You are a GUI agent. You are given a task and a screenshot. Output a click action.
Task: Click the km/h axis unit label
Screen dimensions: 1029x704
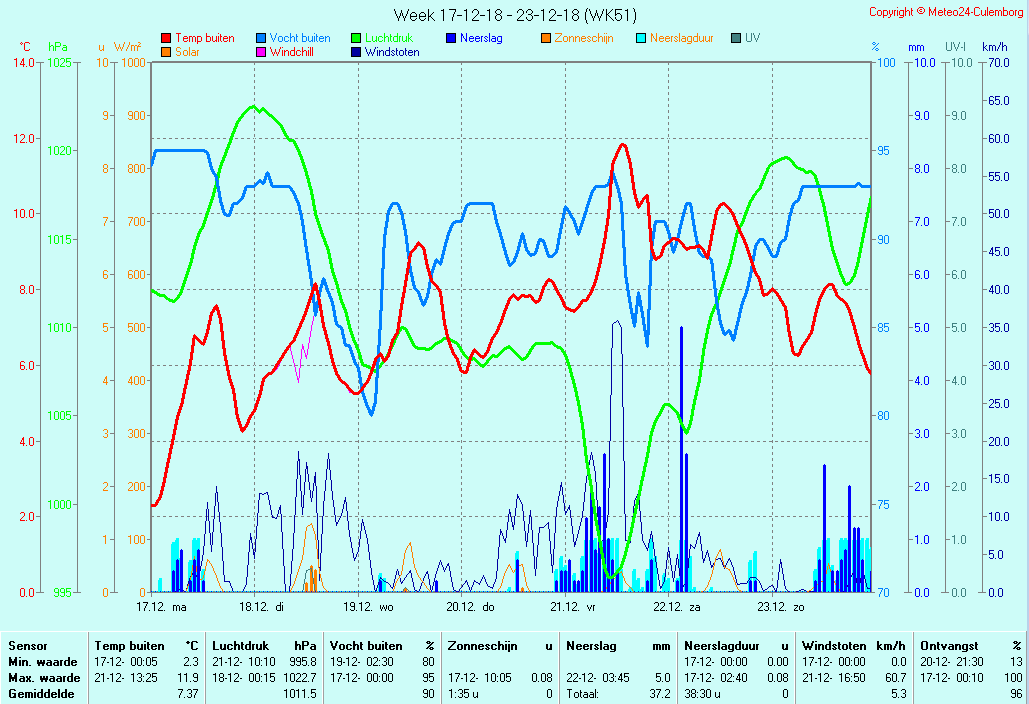click(x=994, y=47)
